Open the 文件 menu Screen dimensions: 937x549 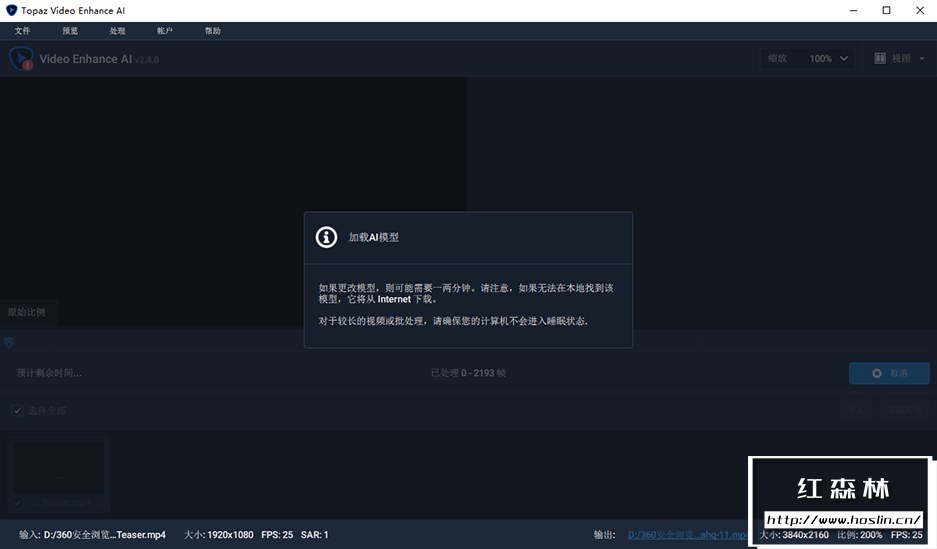(22, 31)
